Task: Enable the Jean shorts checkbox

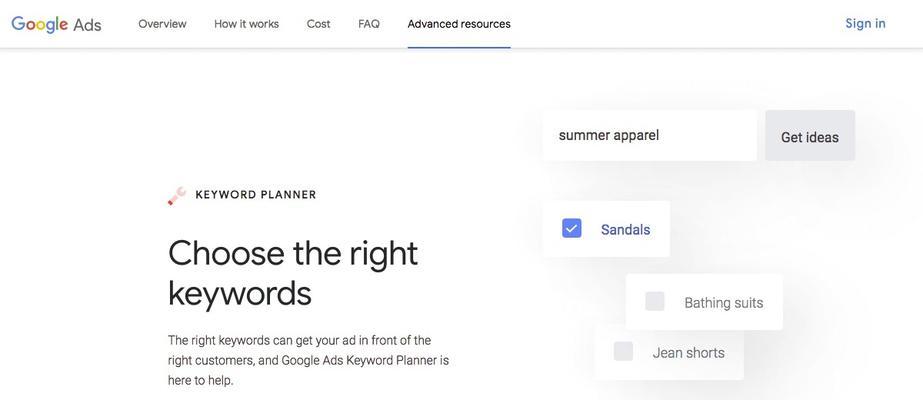Action: [x=623, y=351]
